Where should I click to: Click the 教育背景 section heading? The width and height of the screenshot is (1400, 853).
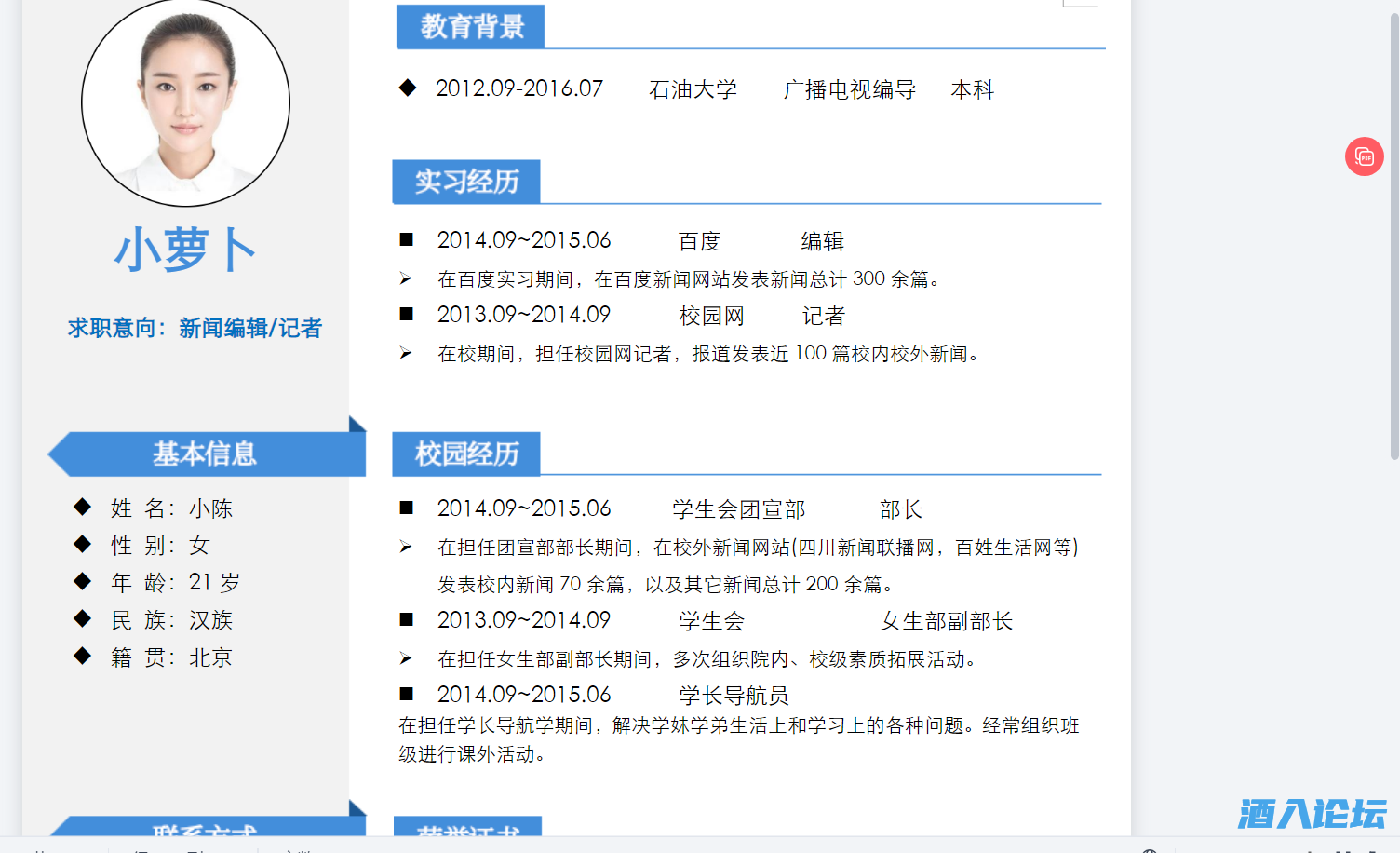(x=471, y=27)
